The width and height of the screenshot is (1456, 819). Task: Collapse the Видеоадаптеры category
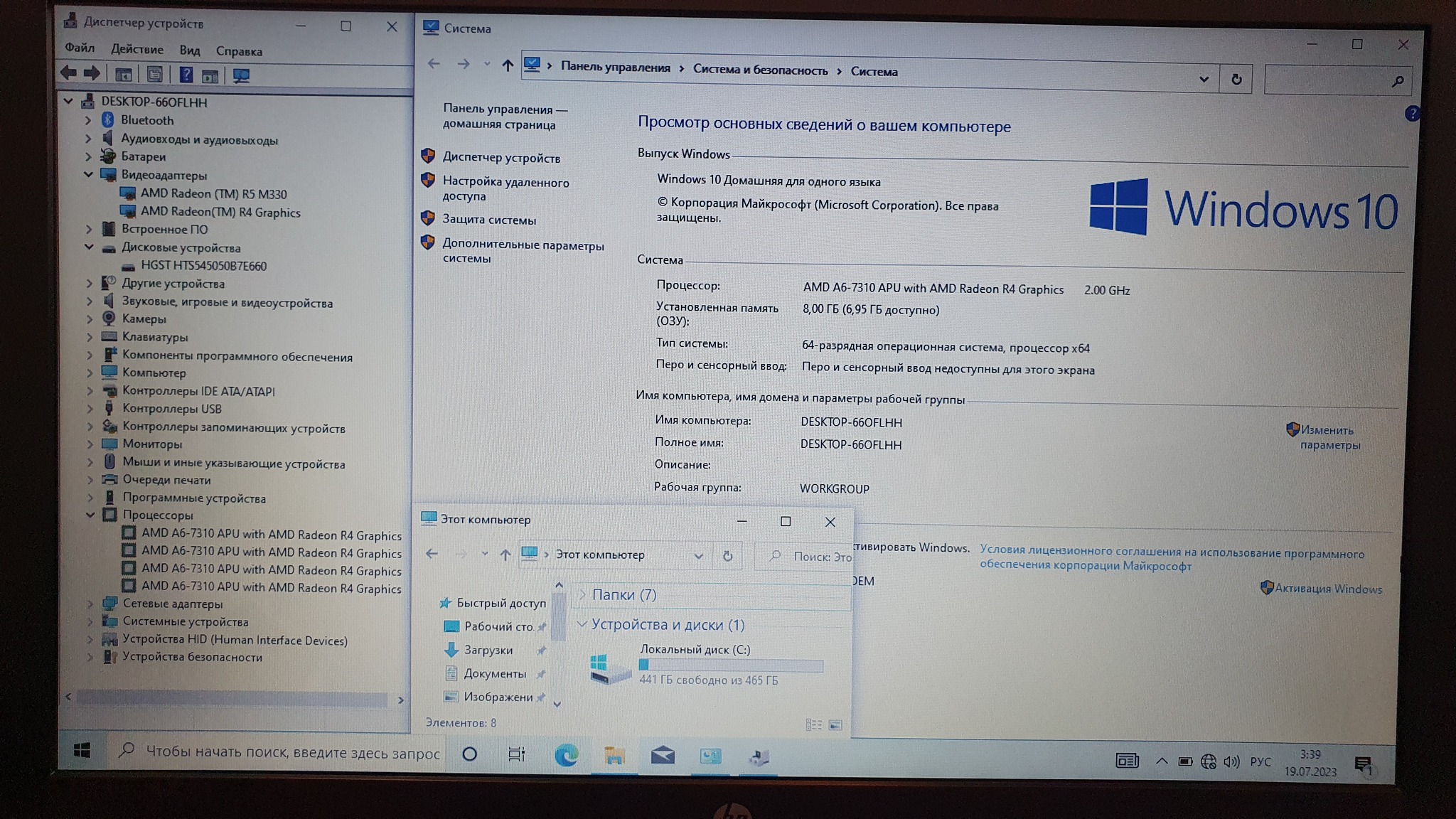(88, 174)
